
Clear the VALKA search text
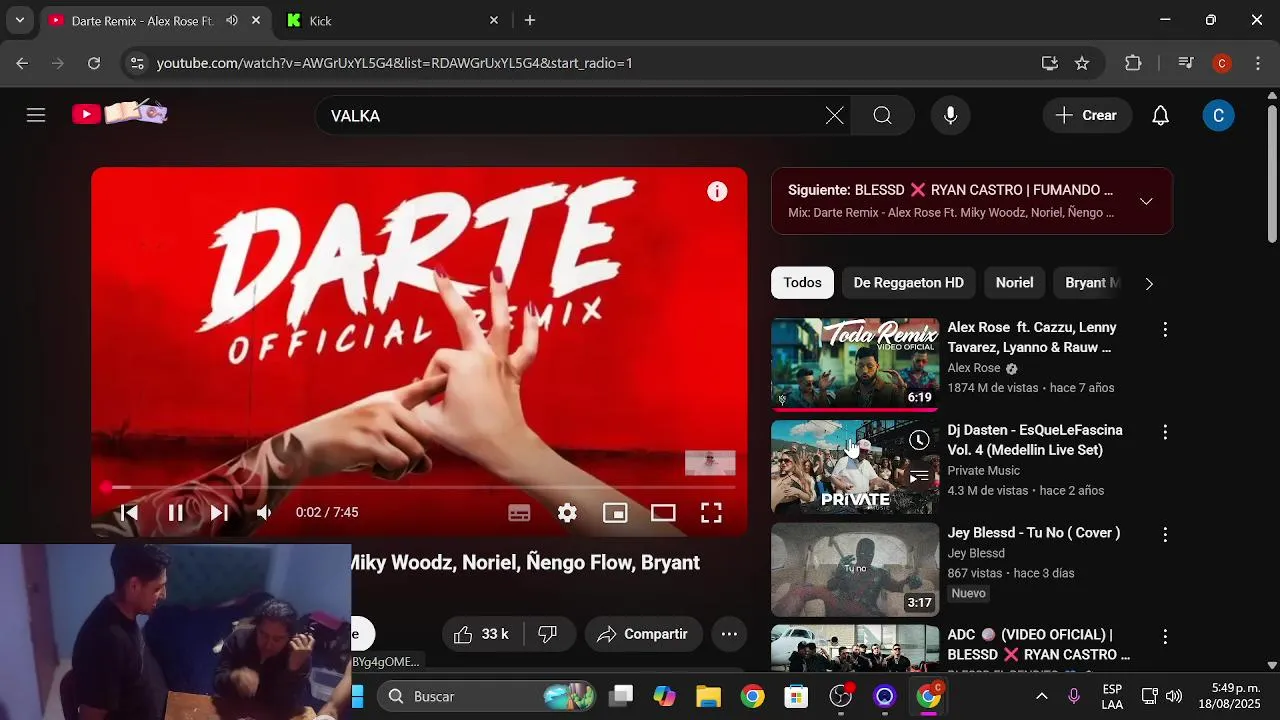pos(834,116)
